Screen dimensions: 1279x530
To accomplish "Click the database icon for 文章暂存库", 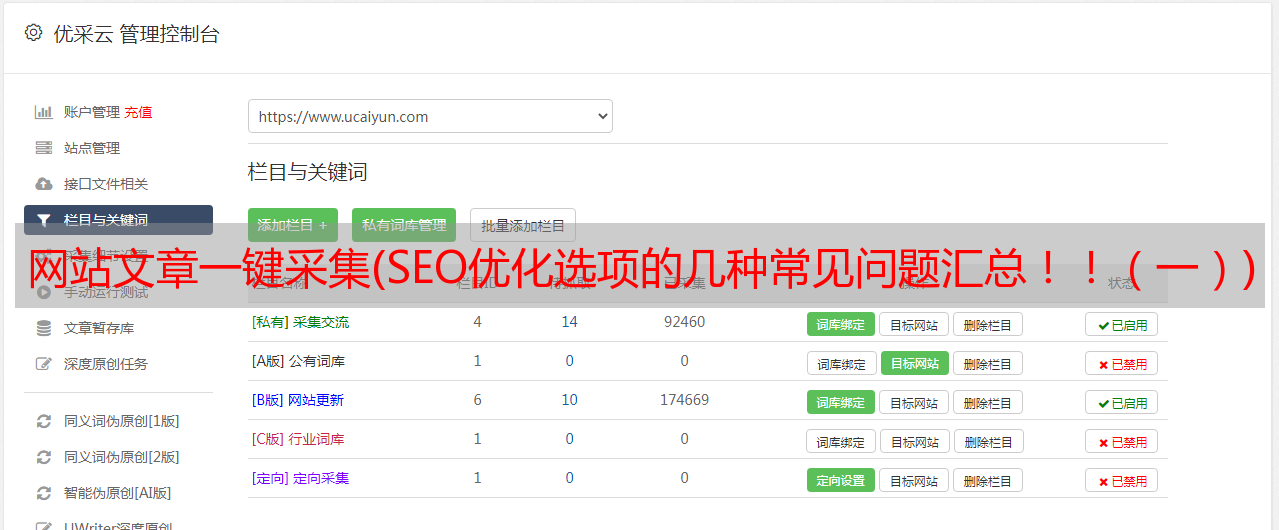I will tap(44, 328).
